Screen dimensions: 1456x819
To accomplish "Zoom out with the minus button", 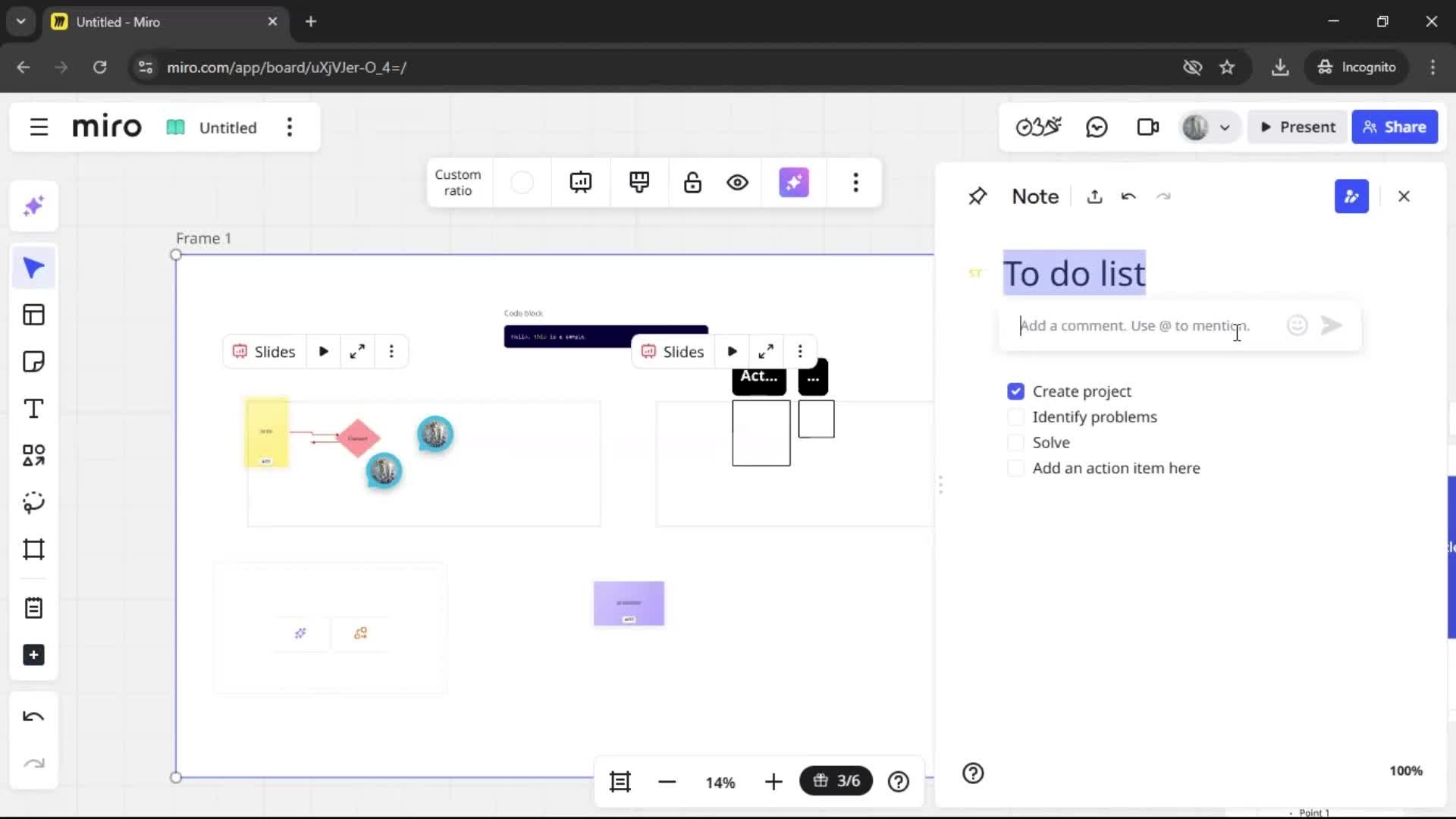I will (667, 782).
